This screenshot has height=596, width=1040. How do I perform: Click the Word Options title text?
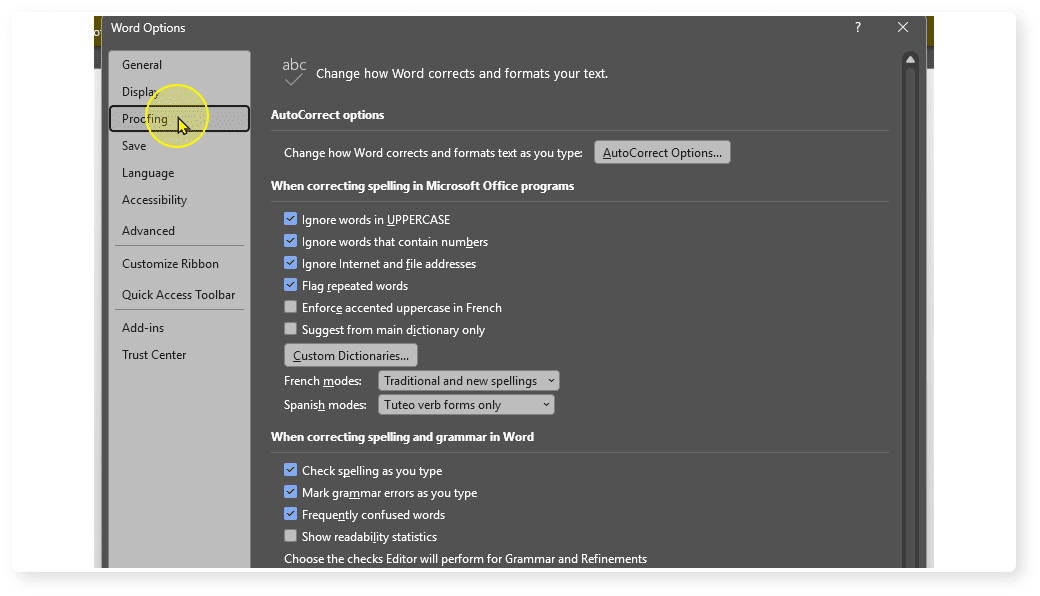(x=148, y=28)
